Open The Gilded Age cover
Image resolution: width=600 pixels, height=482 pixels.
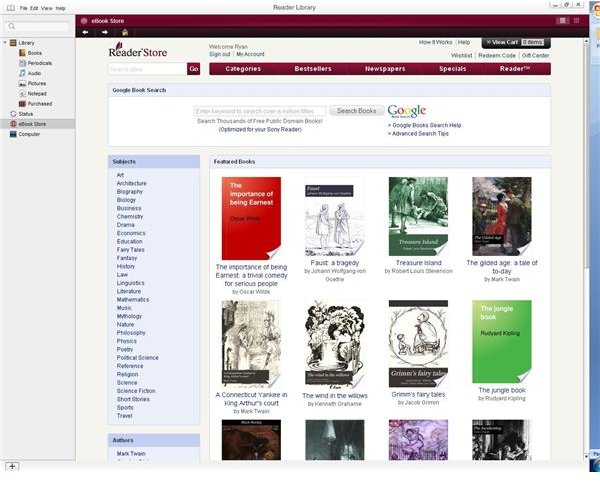[x=502, y=217]
